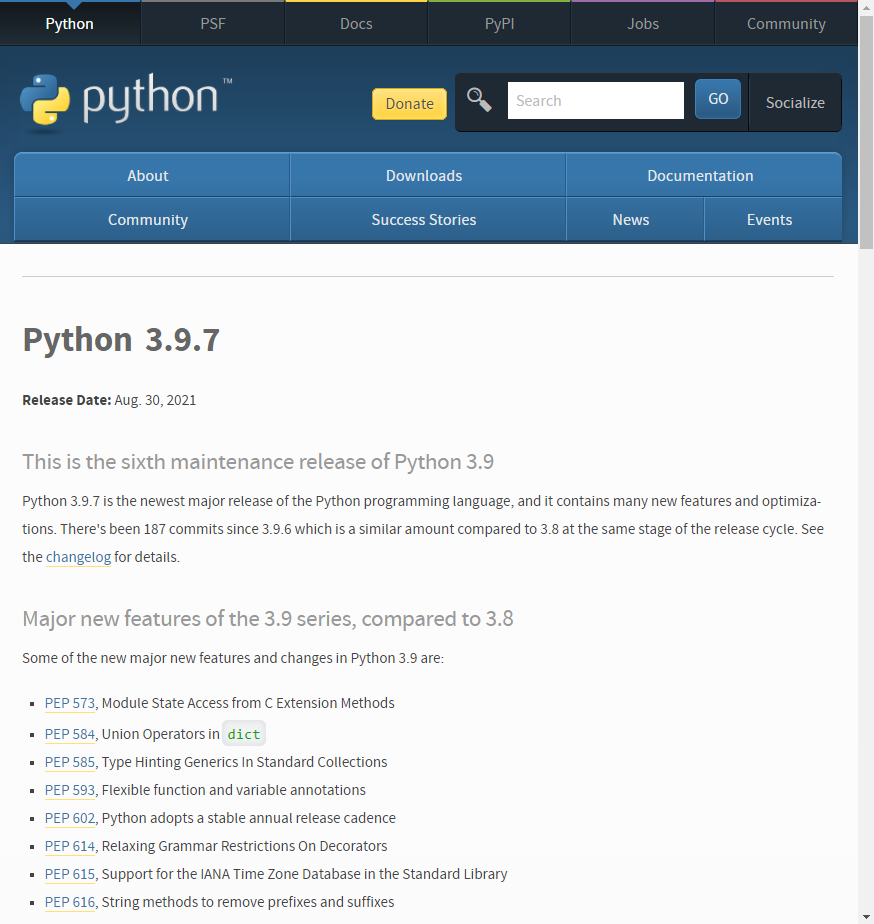
Task: Click the GO search button
Action: click(718, 99)
